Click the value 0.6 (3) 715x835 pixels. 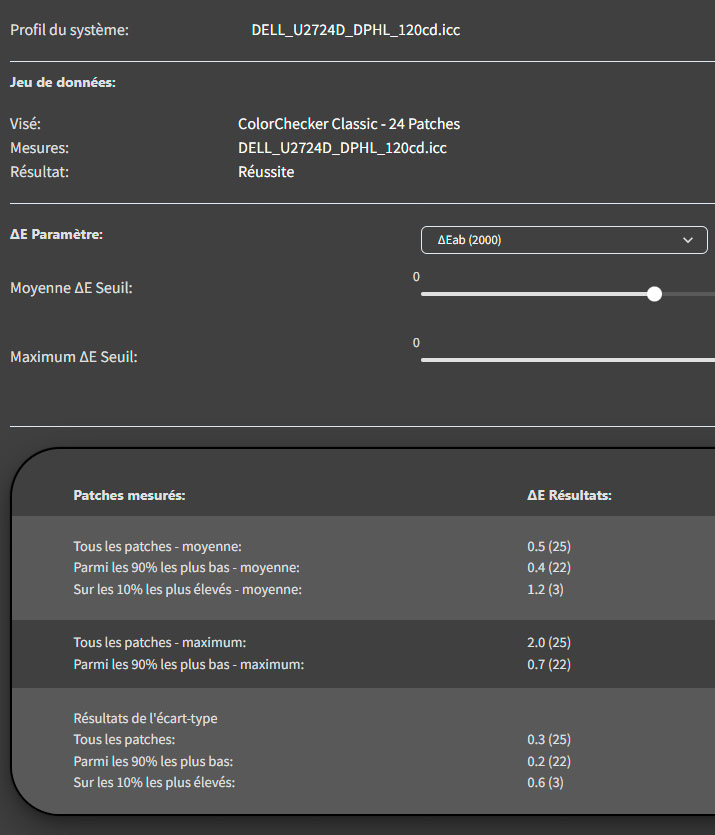tap(545, 783)
